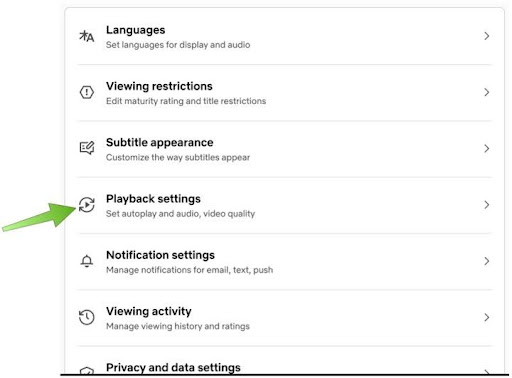Viewport: 512px width, 378px height.
Task: Open Privacy and data settings
Action: pyautogui.click(x=173, y=368)
